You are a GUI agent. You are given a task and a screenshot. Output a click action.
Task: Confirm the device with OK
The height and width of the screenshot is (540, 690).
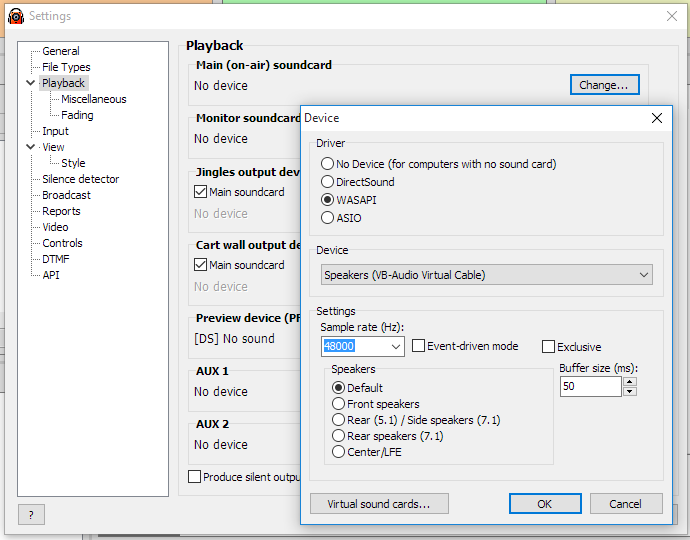pyautogui.click(x=545, y=503)
